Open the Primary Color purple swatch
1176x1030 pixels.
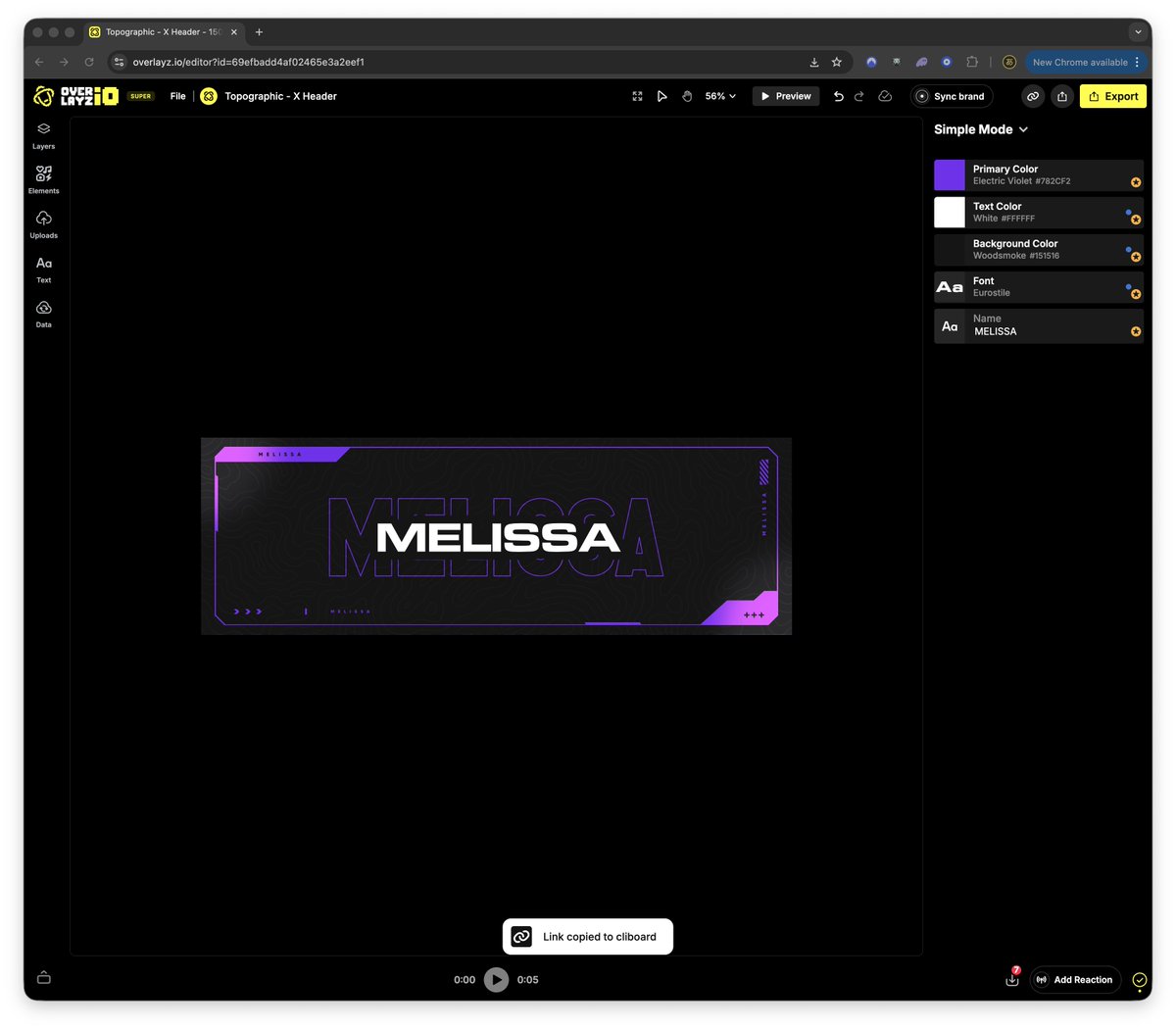[950, 175]
